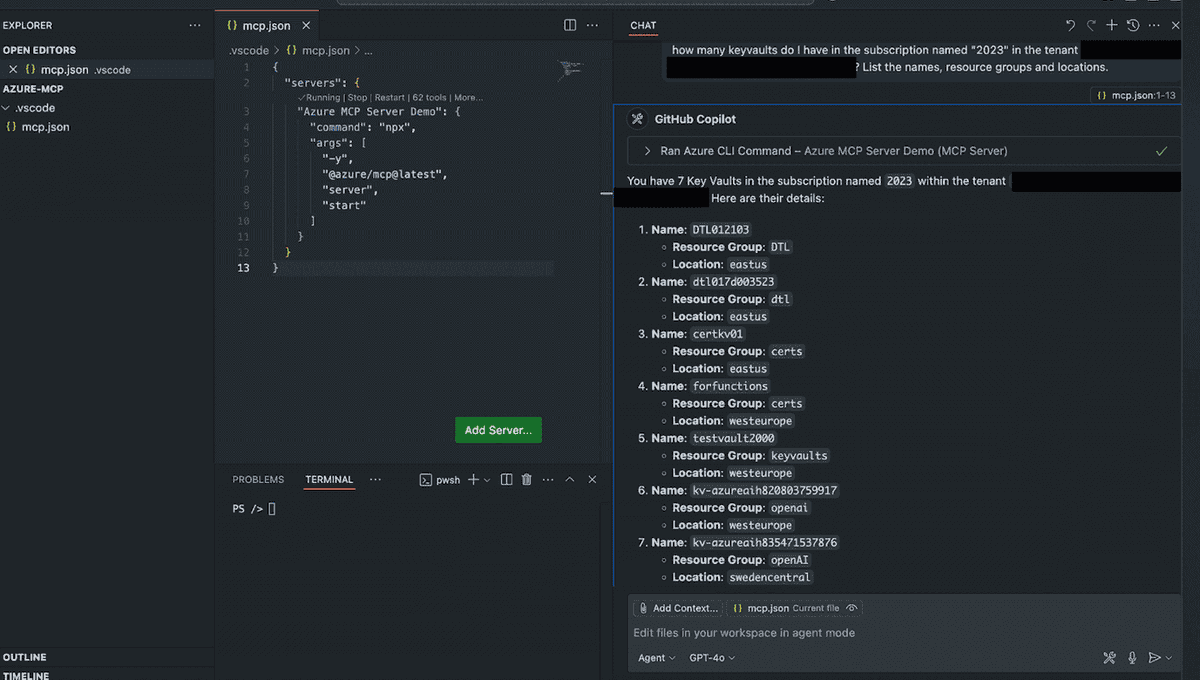Click the undo last request icon in Chat
Image resolution: width=1200 pixels, height=680 pixels.
[1070, 25]
